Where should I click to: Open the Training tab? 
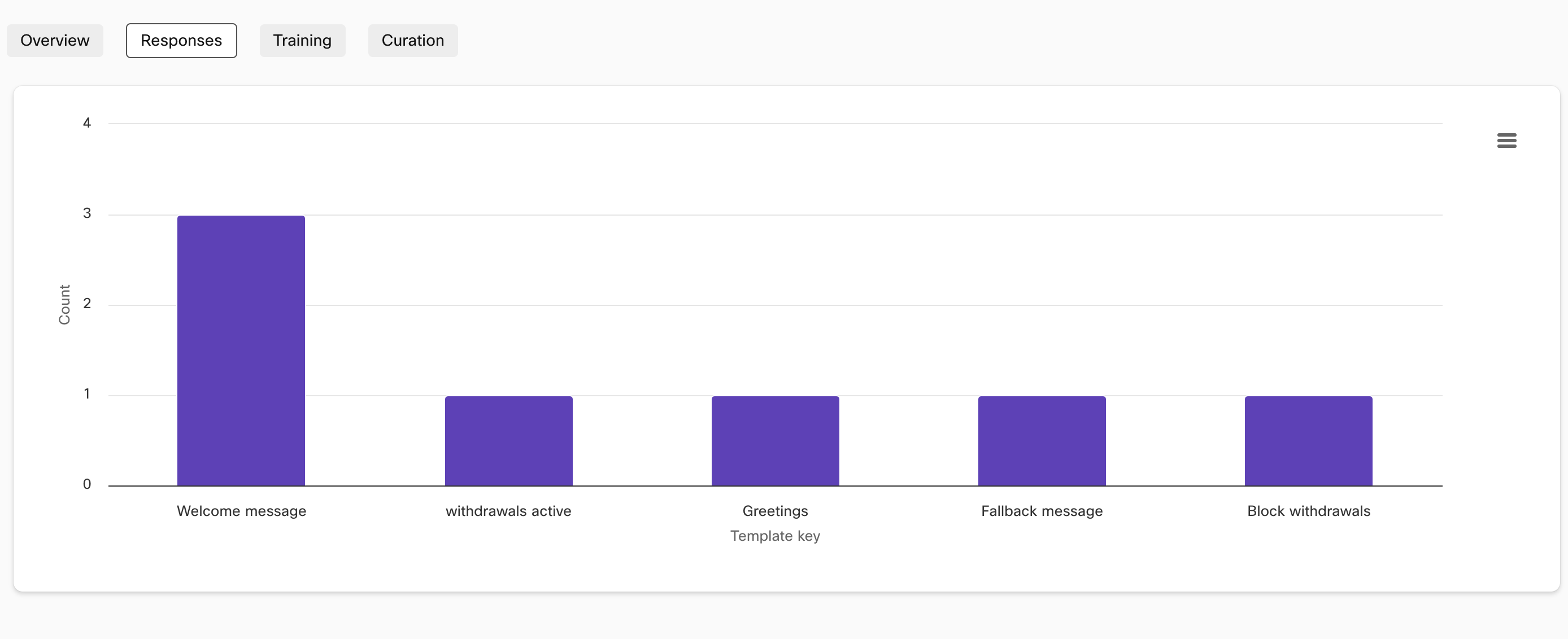point(303,41)
